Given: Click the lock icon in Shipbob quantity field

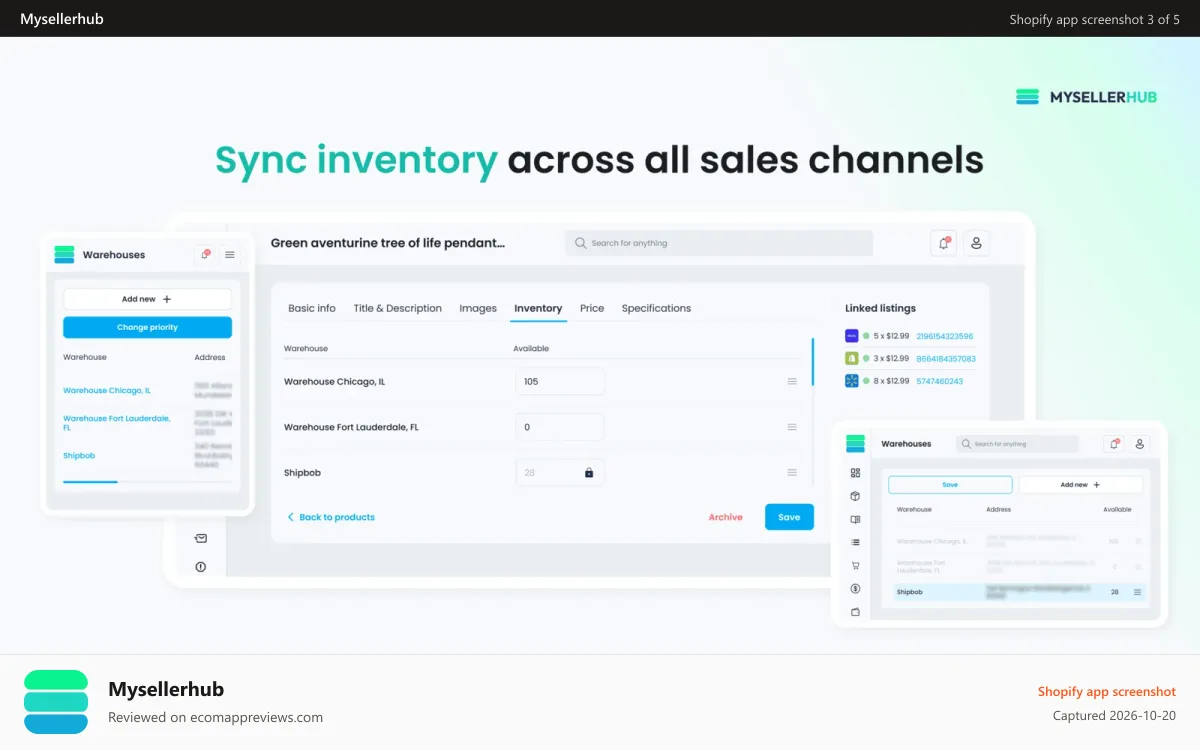Looking at the screenshot, I should point(589,472).
